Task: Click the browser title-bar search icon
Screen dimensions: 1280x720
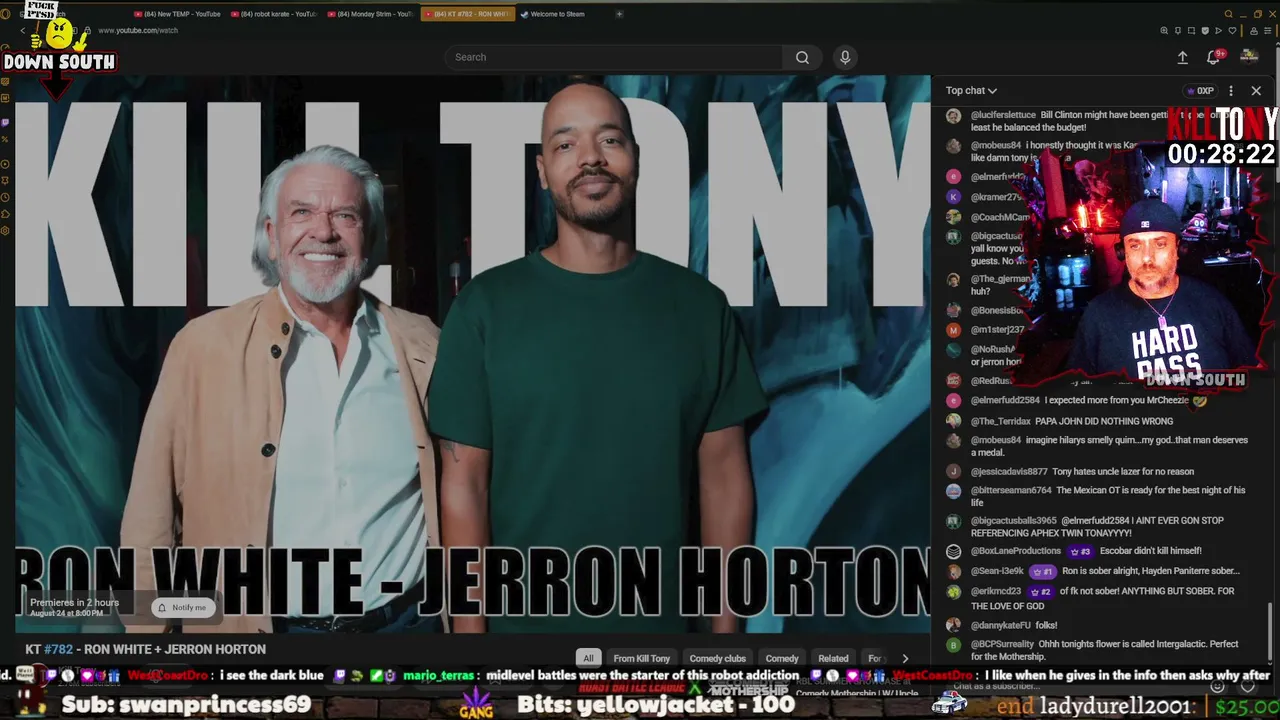Action: 1229,14
